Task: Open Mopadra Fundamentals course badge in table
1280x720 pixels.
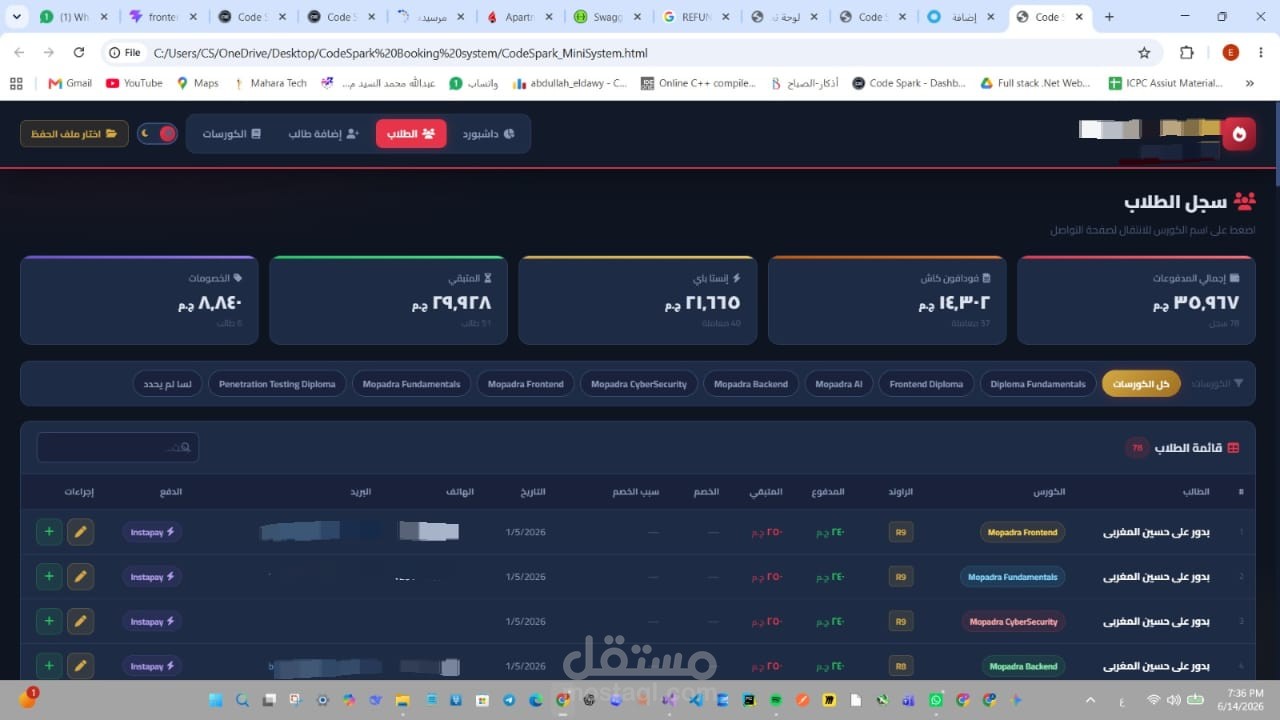Action: coord(1012,577)
